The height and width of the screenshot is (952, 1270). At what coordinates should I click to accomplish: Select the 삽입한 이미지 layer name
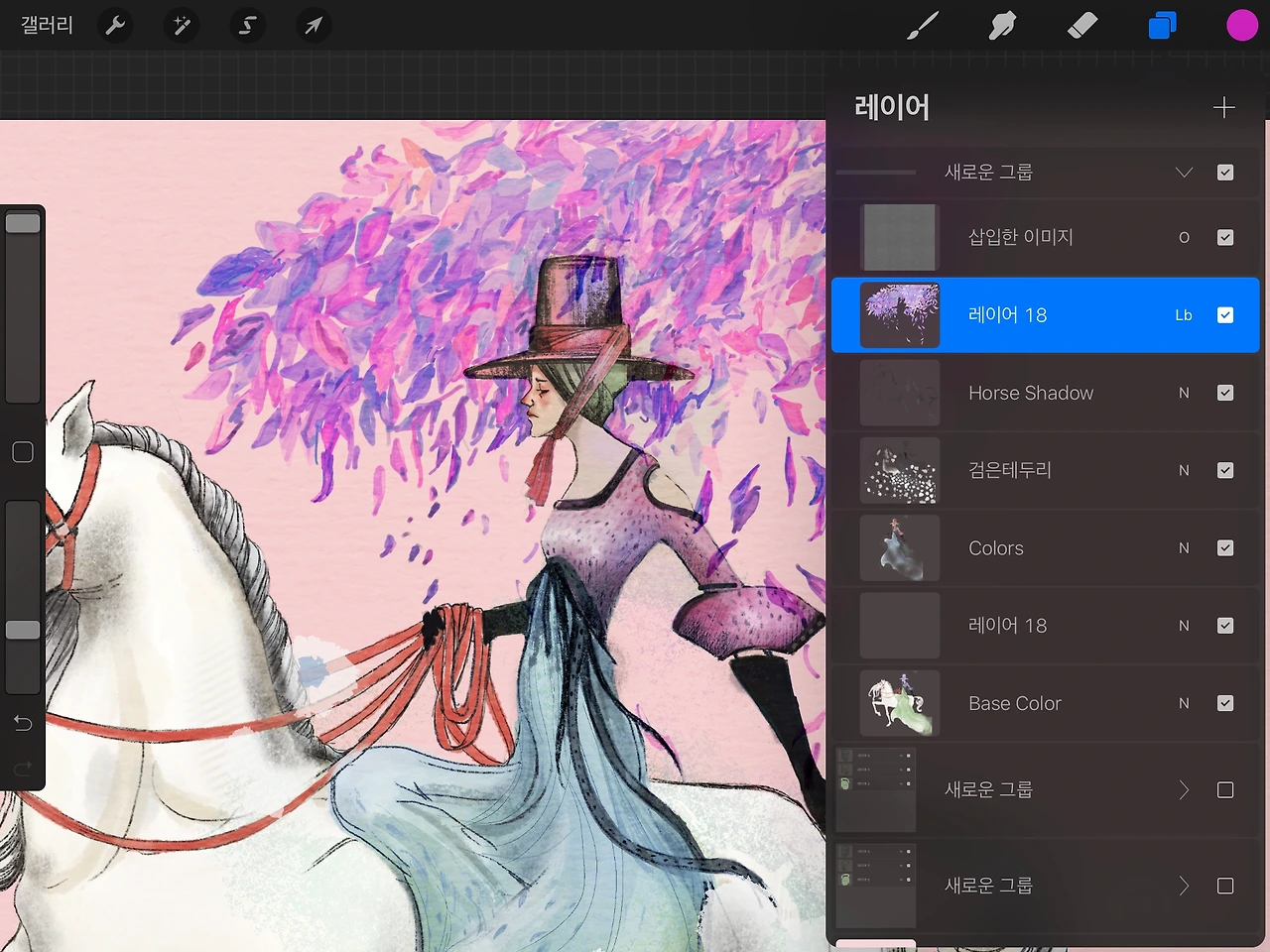[1021, 237]
